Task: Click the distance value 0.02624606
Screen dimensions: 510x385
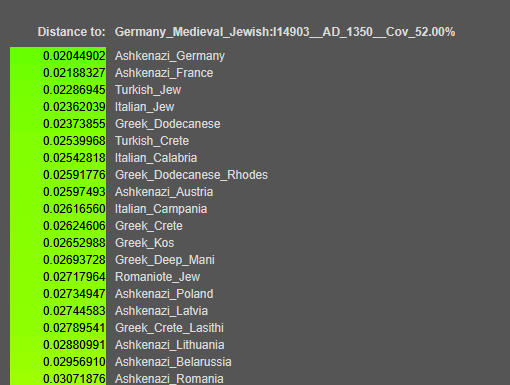Action: pos(74,226)
